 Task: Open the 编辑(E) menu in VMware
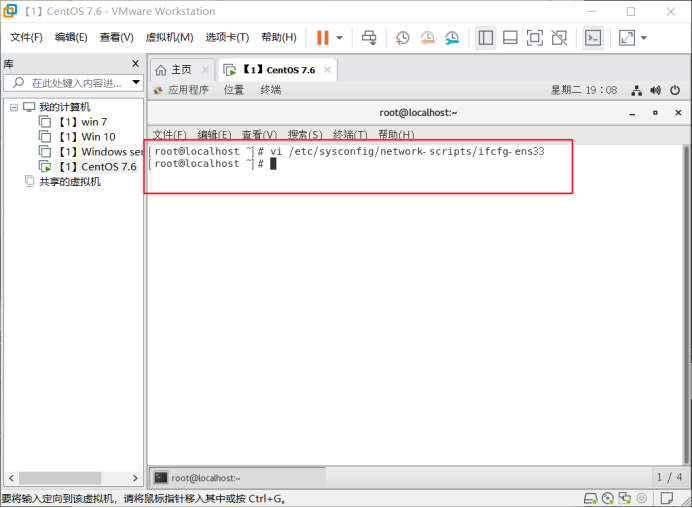tap(71, 38)
